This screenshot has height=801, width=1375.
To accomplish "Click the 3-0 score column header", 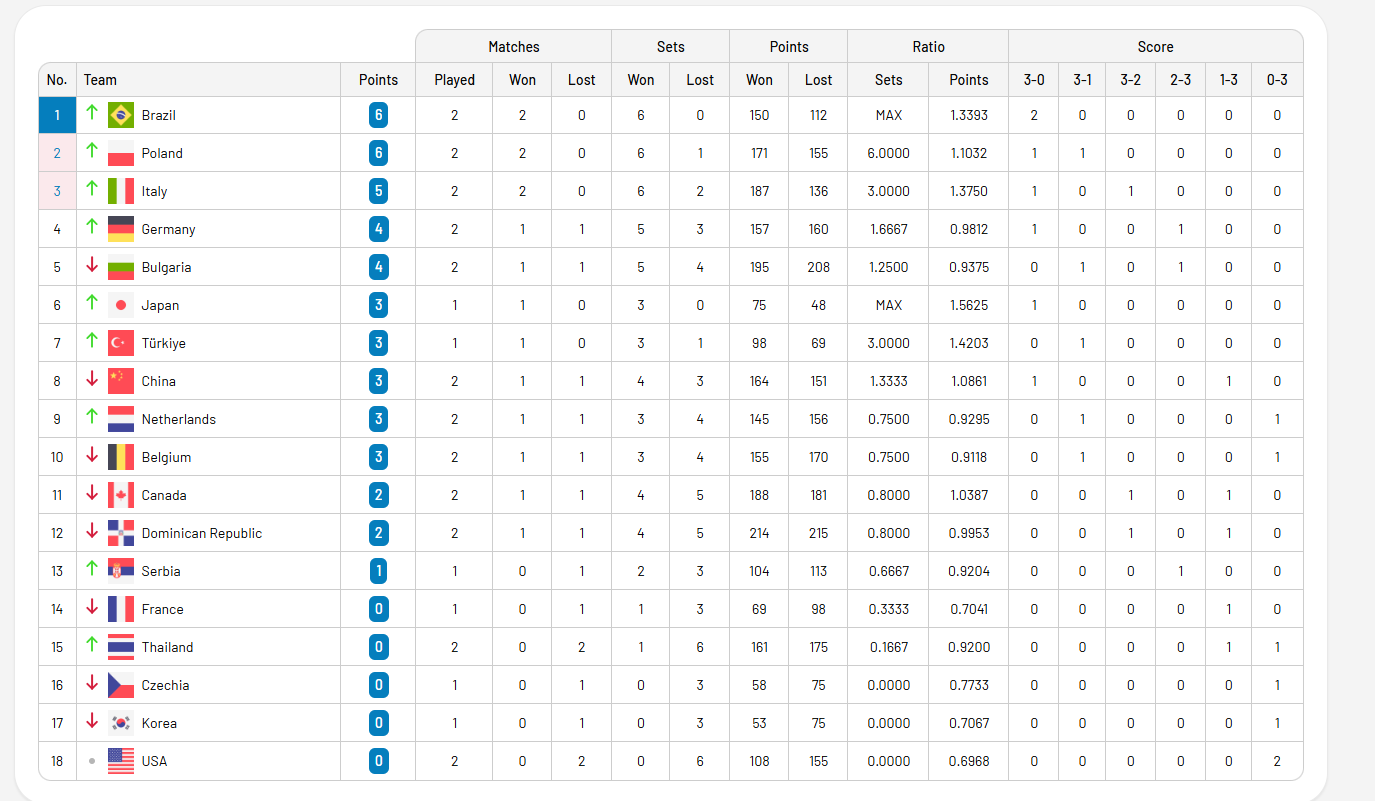I will pos(1034,80).
